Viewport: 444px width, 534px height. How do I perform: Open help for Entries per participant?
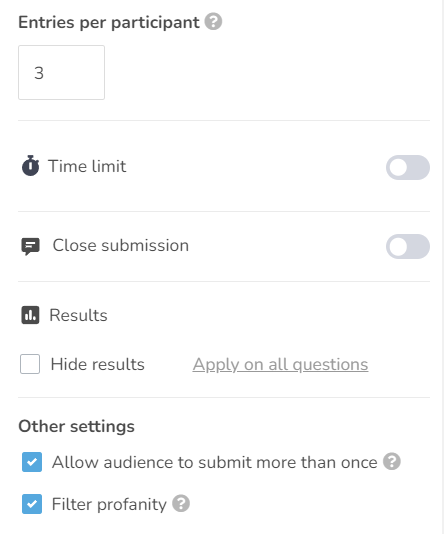pos(213,21)
